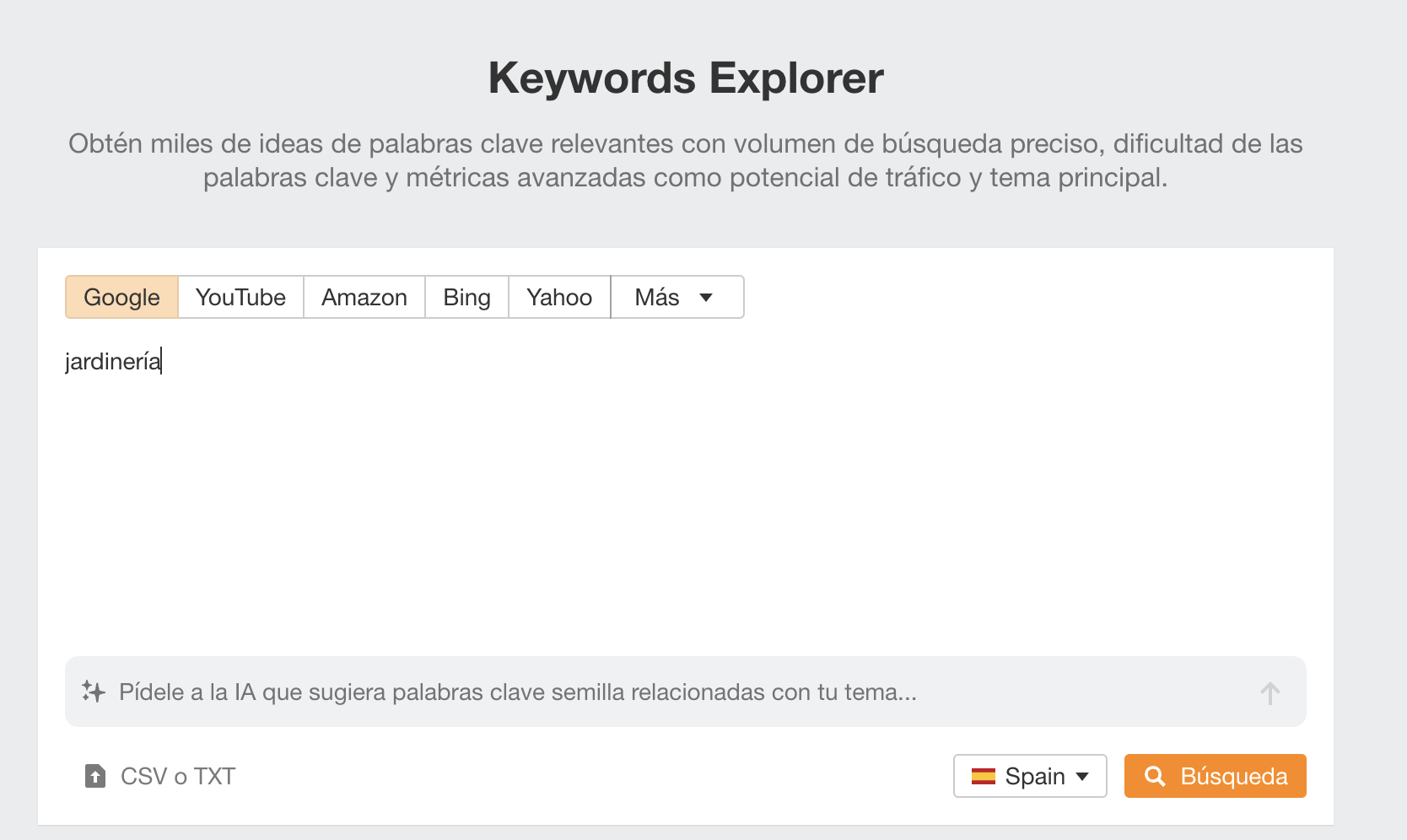
Task: Click the Spain flag icon
Action: (984, 776)
